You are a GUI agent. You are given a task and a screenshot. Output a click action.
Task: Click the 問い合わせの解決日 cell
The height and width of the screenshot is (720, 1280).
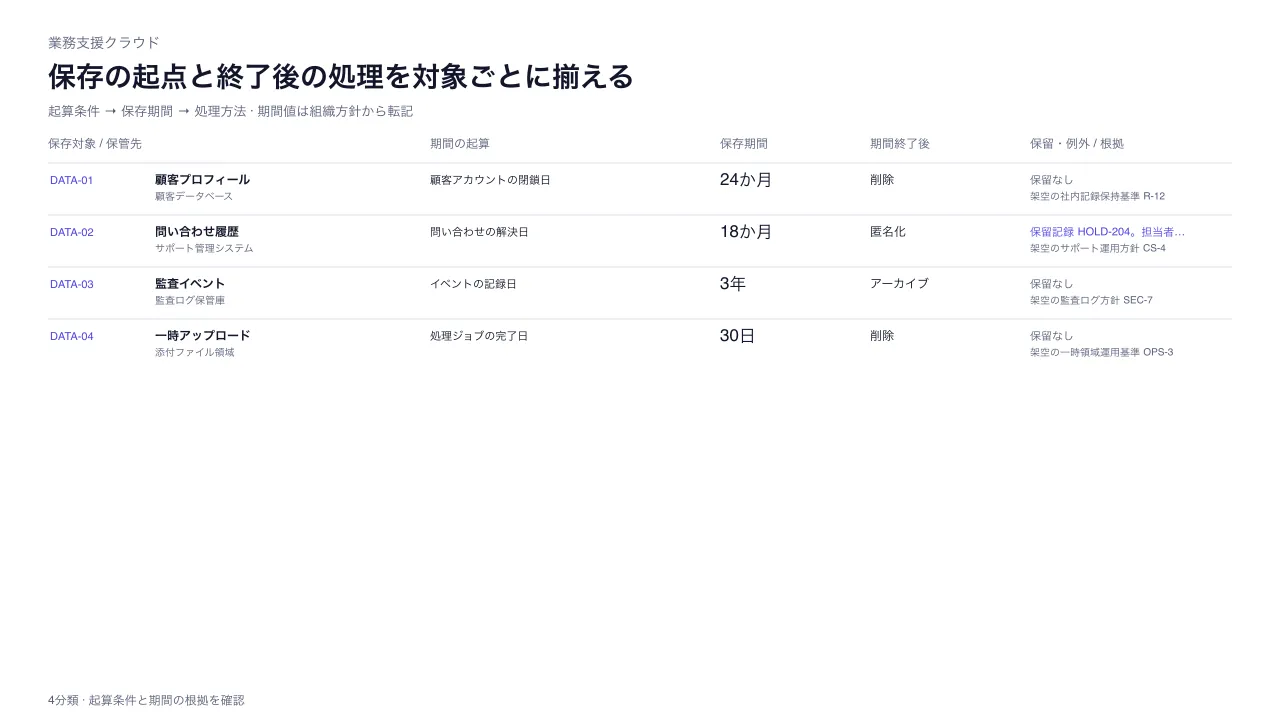click(x=479, y=232)
